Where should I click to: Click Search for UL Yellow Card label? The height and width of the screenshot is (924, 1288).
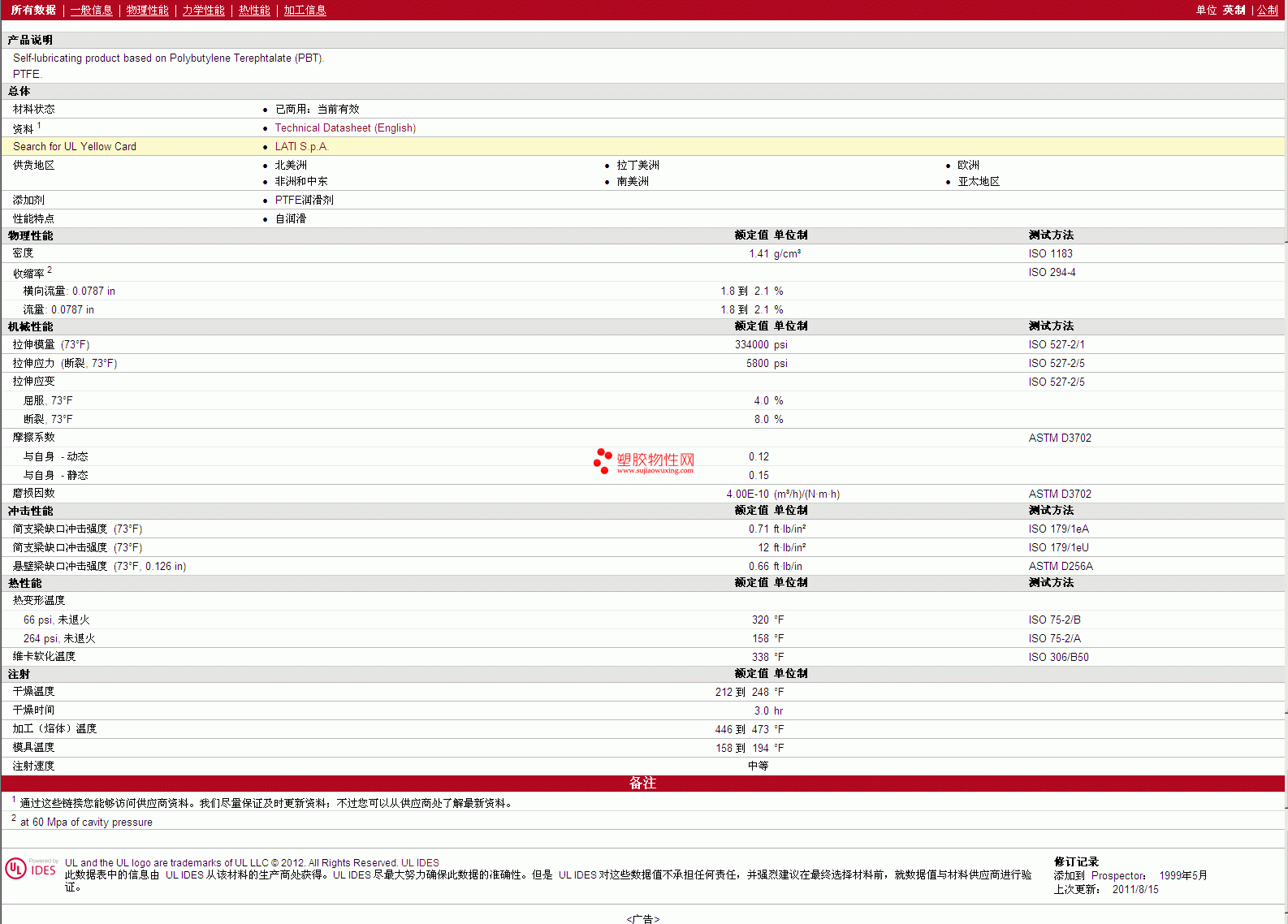[x=75, y=147]
